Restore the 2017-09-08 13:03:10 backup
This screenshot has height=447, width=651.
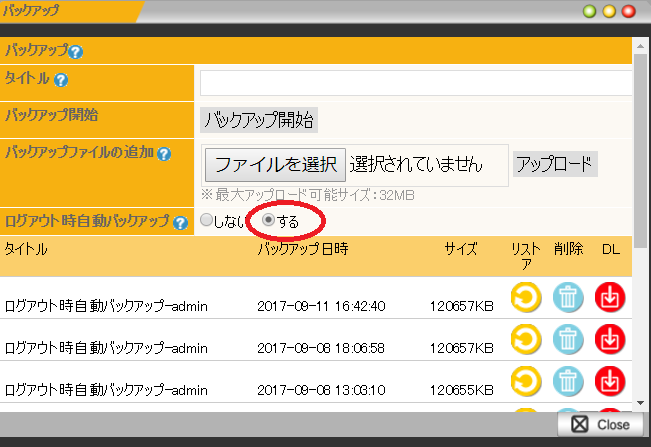pyautogui.click(x=526, y=381)
